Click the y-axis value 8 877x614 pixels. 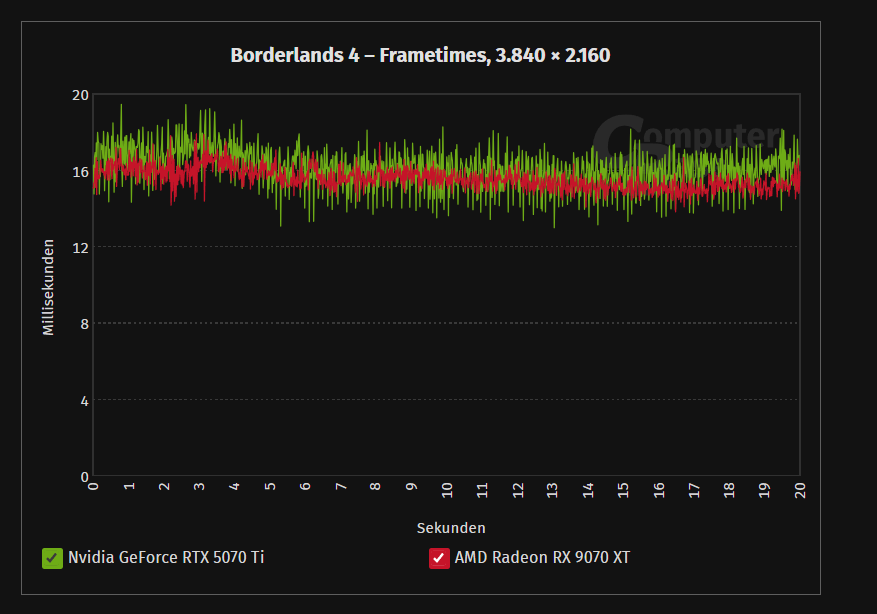pyautogui.click(x=84, y=324)
